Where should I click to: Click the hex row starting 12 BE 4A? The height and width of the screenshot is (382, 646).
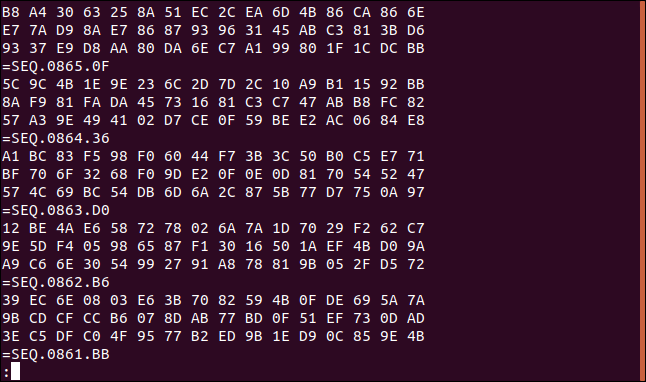213,228
